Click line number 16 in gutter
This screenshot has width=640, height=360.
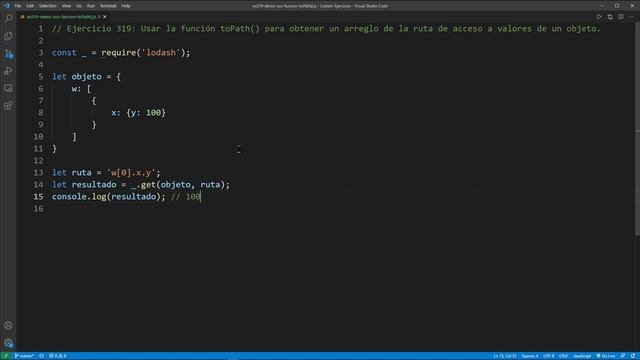[x=38, y=209]
